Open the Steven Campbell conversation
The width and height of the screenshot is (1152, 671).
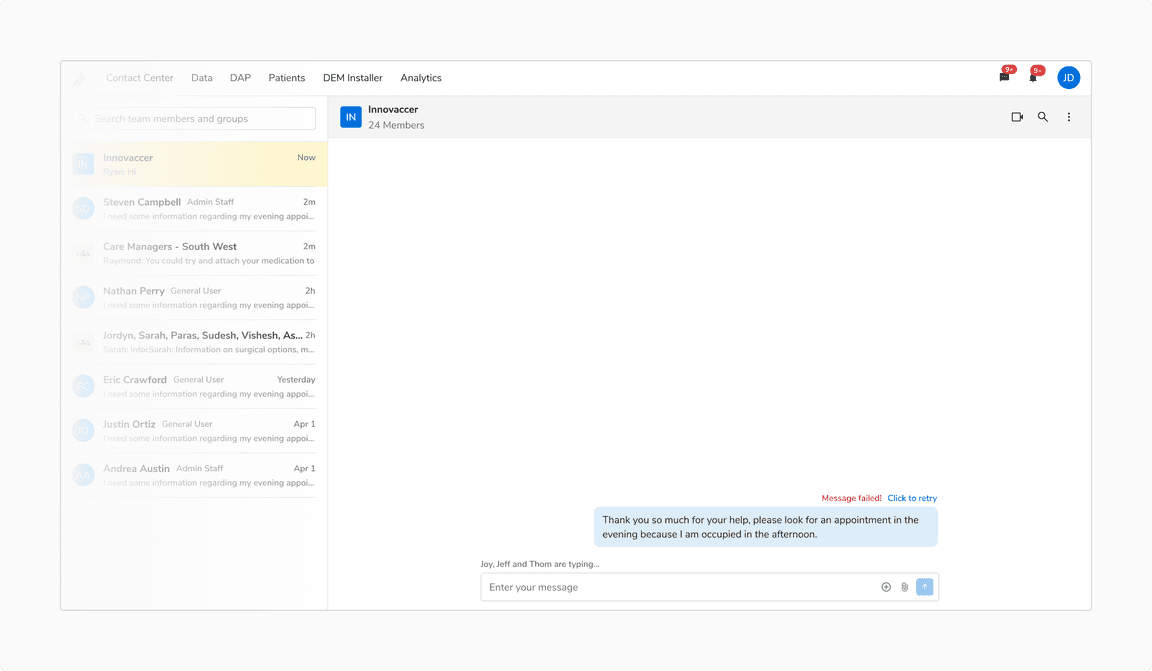click(195, 208)
